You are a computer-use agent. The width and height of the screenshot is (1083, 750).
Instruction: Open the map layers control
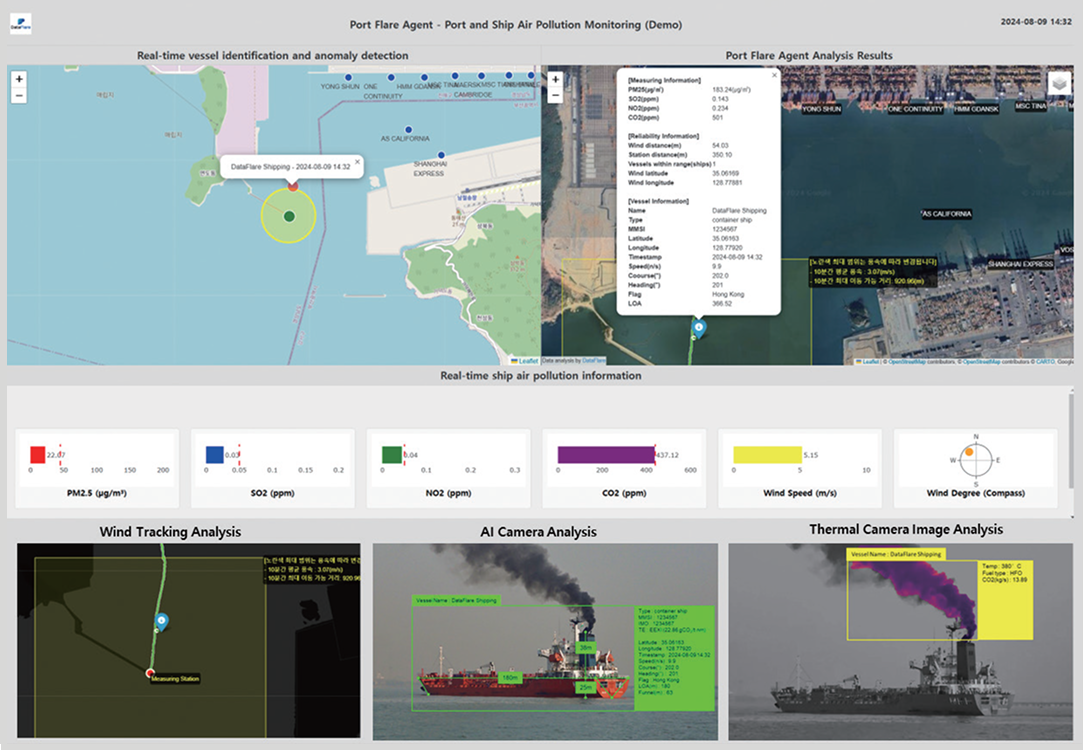[x=1058, y=84]
